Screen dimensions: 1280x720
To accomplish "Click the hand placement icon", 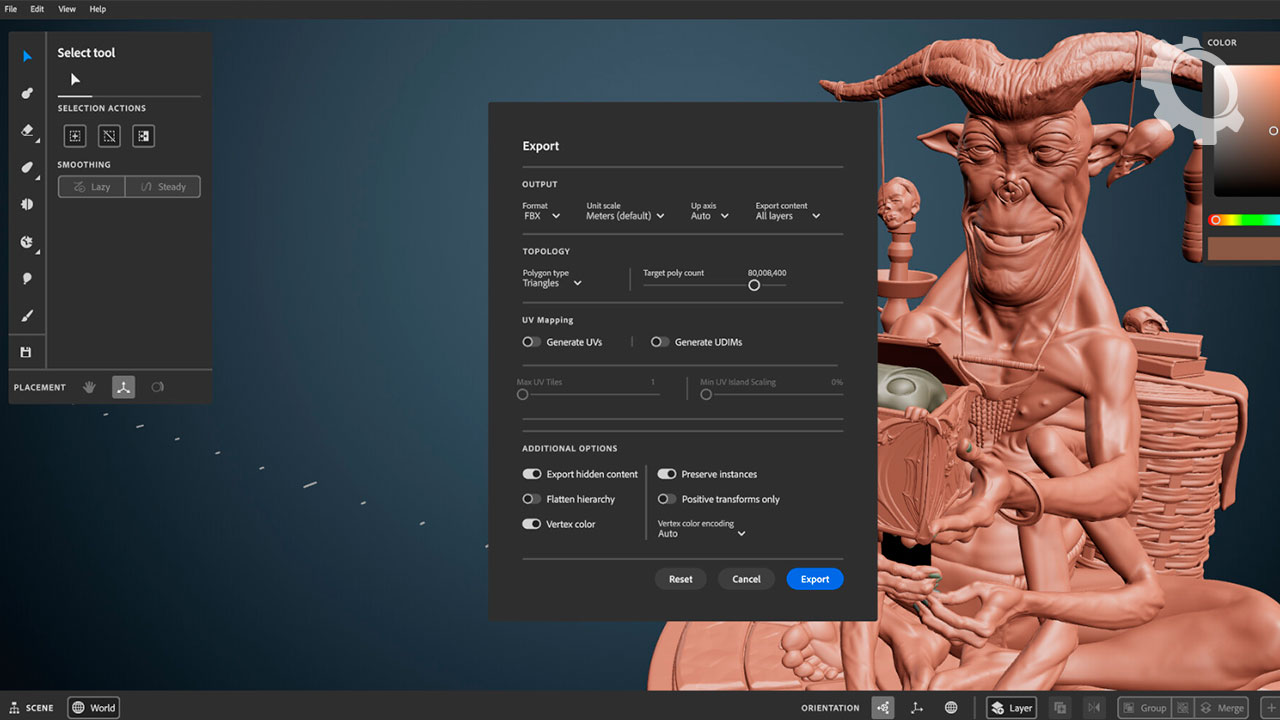I will [89, 387].
